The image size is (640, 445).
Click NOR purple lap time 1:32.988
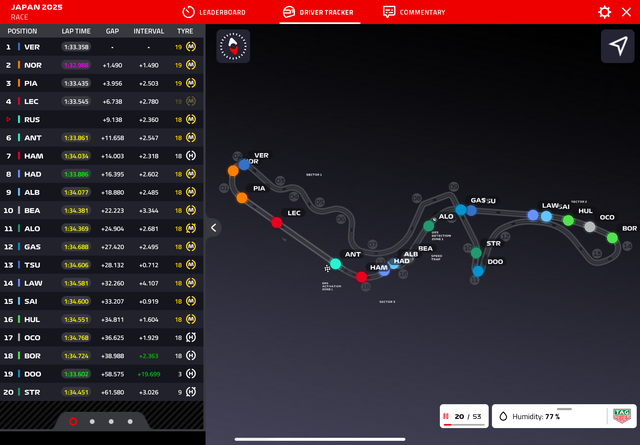click(x=76, y=65)
